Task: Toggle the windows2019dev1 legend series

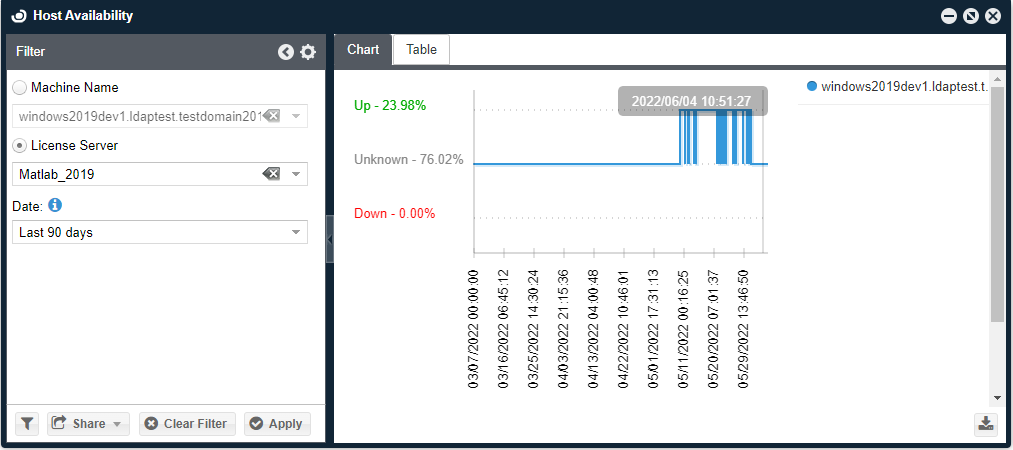Action: 896,87
